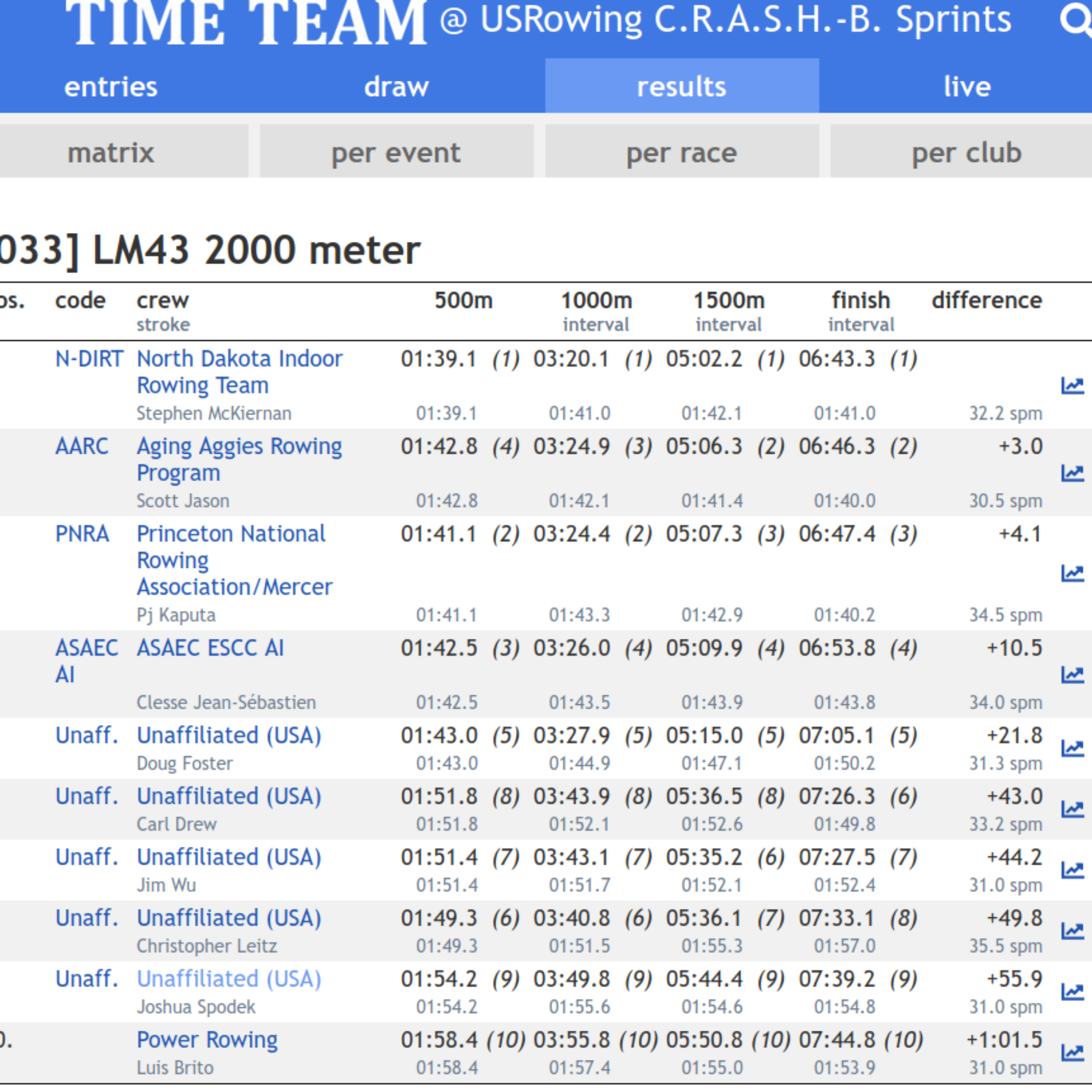Open Unaffiliated (USA) link above Doug Foster
The width and height of the screenshot is (1092, 1092).
pyautogui.click(x=229, y=735)
